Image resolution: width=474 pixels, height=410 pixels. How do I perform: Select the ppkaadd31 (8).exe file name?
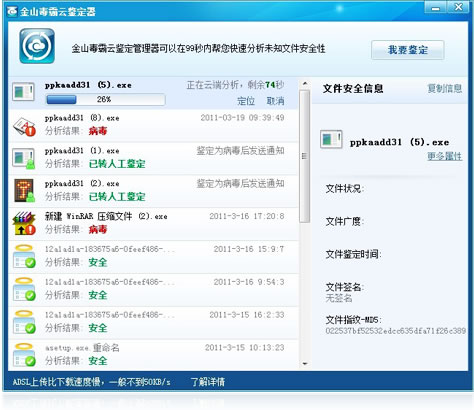pyautogui.click(x=82, y=118)
